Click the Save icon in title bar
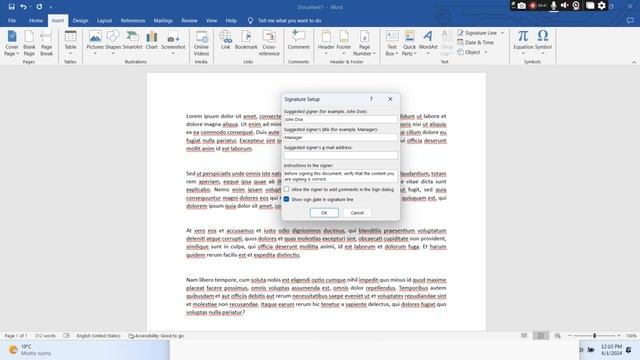This screenshot has width=640, height=360. (11, 7)
